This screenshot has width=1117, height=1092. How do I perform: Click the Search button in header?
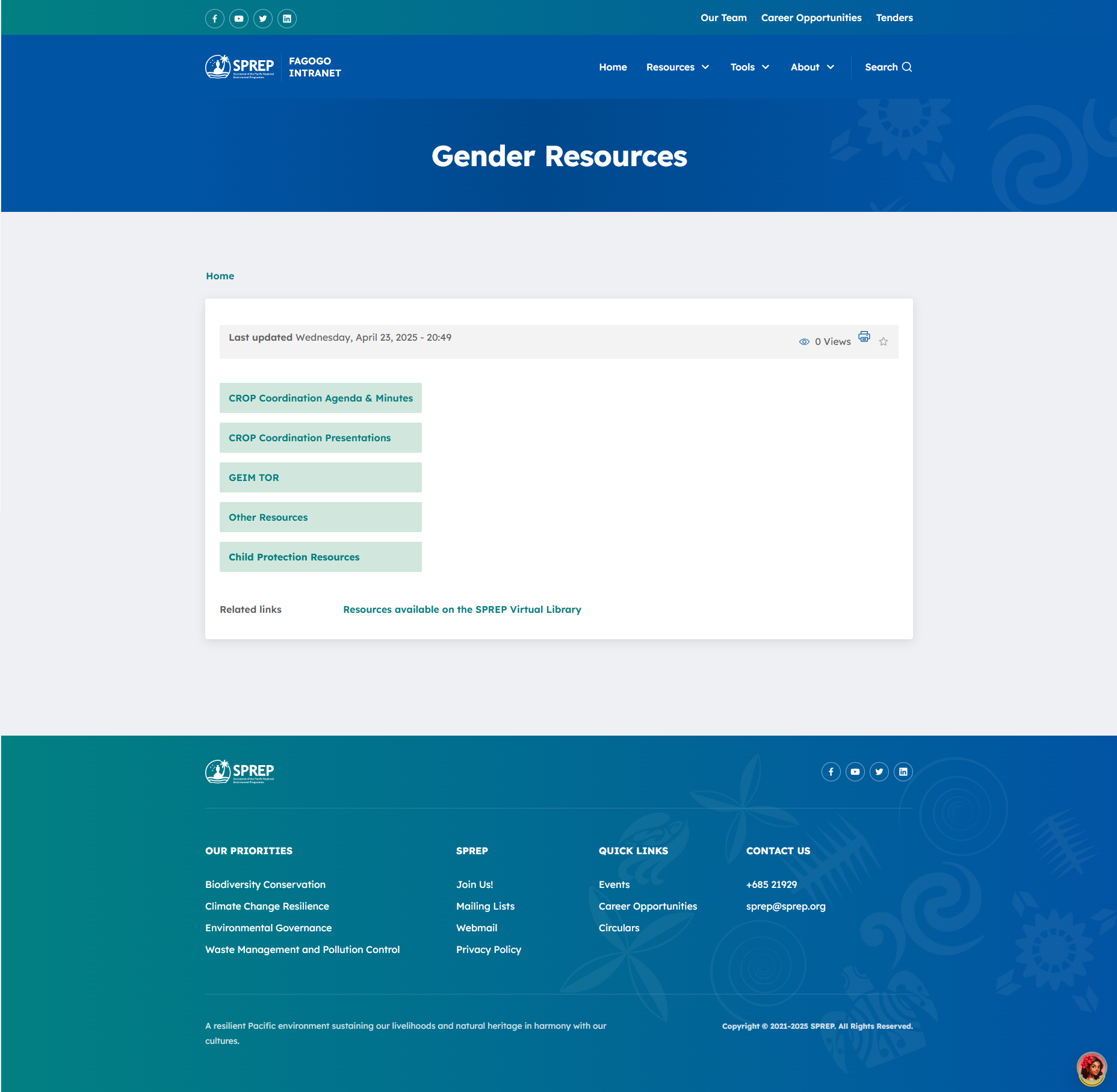tap(888, 67)
